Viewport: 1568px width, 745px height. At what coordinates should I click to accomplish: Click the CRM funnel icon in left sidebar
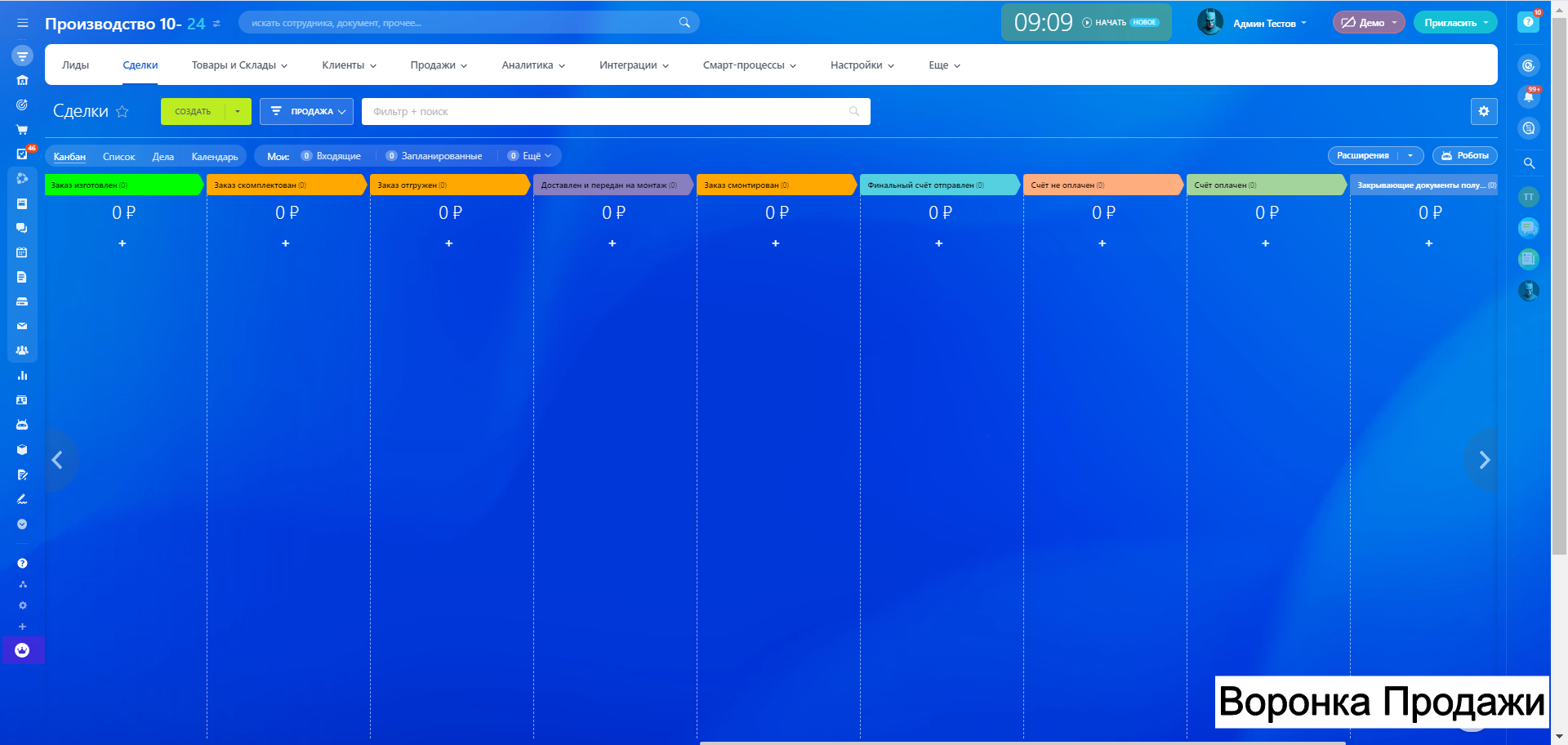[x=22, y=56]
